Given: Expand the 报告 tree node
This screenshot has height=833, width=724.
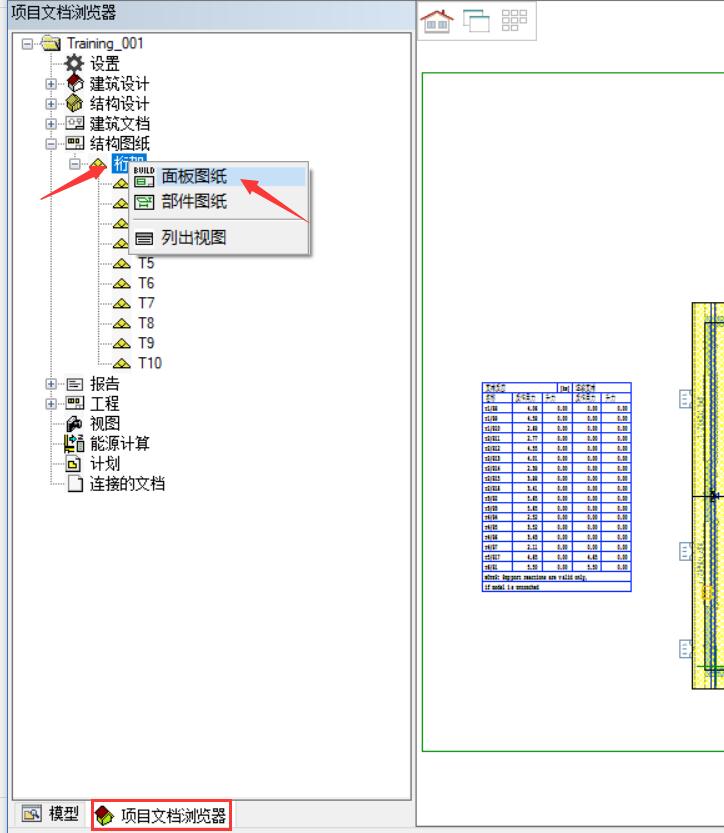Looking at the screenshot, I should pyautogui.click(x=50, y=384).
